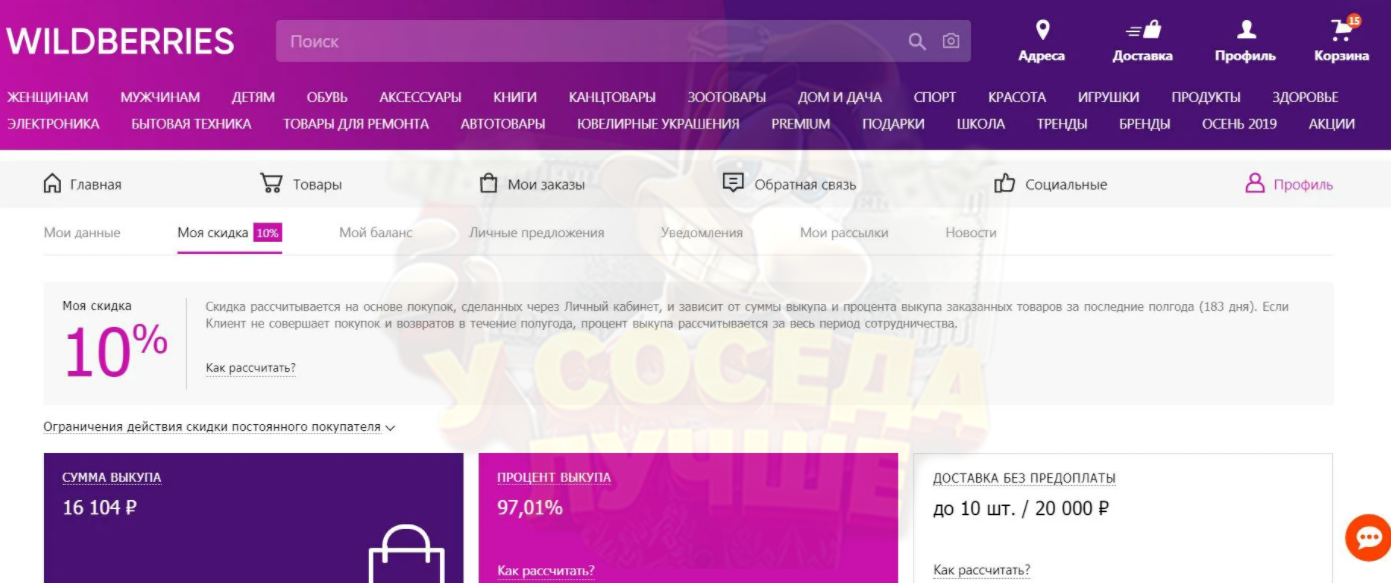
Task: Click Как рассчитать in Доставка без предоплаты
Action: coord(982,570)
